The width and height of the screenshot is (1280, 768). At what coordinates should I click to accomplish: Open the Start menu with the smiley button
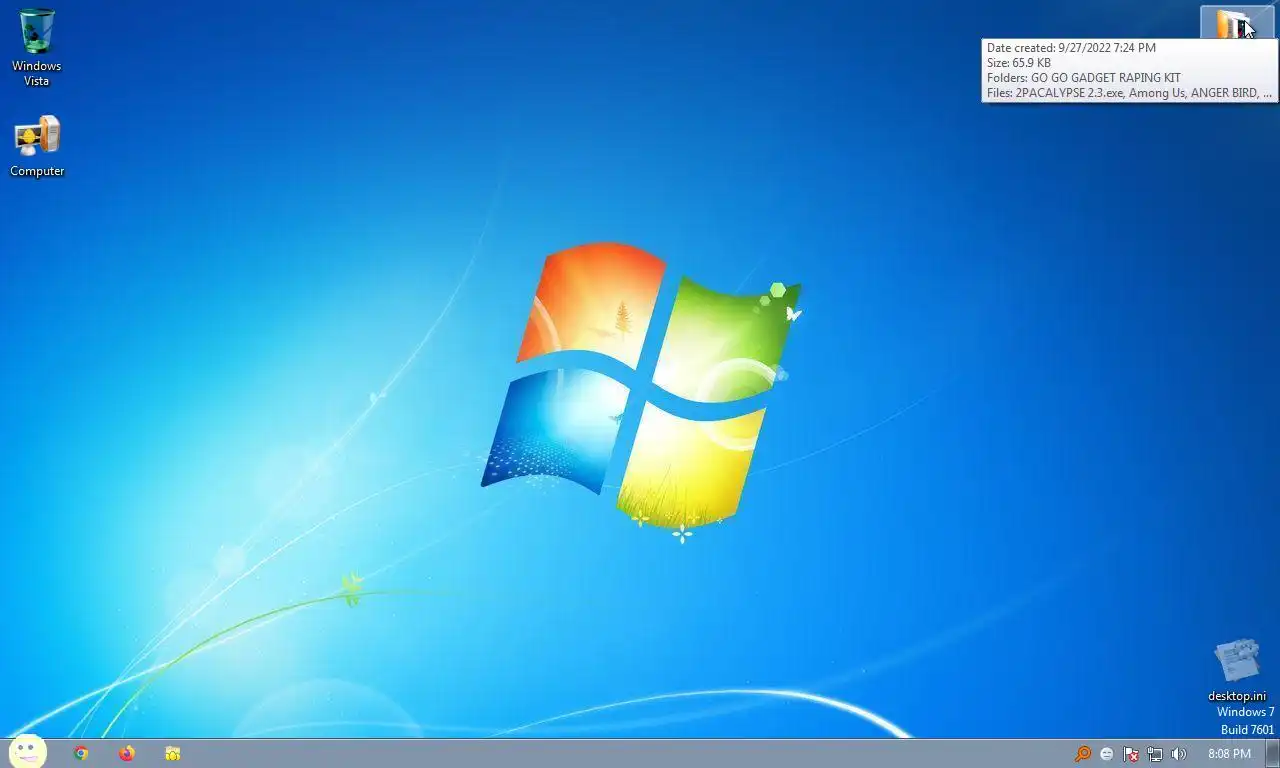pyautogui.click(x=28, y=752)
